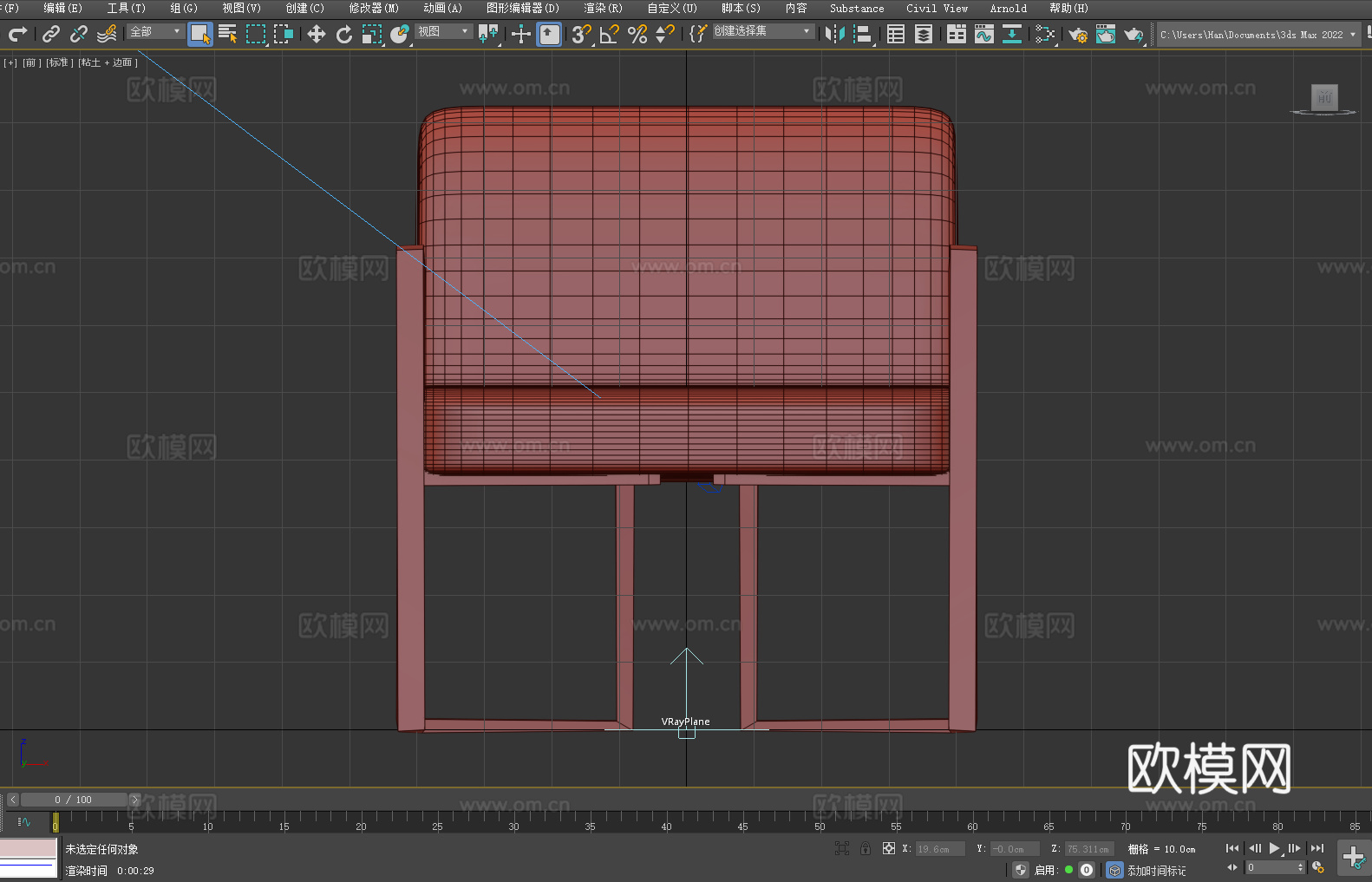The height and width of the screenshot is (882, 1372).
Task: Step to next frame
Action: pos(1295,848)
